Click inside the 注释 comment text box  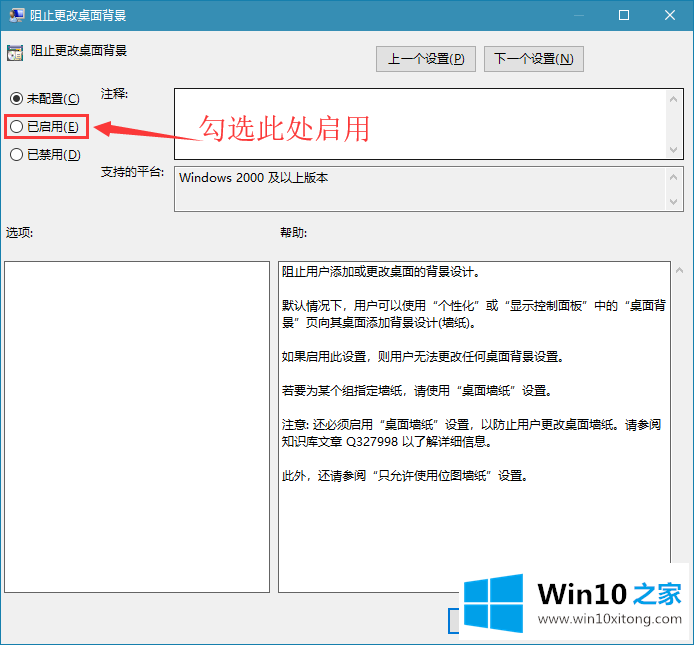(420, 124)
